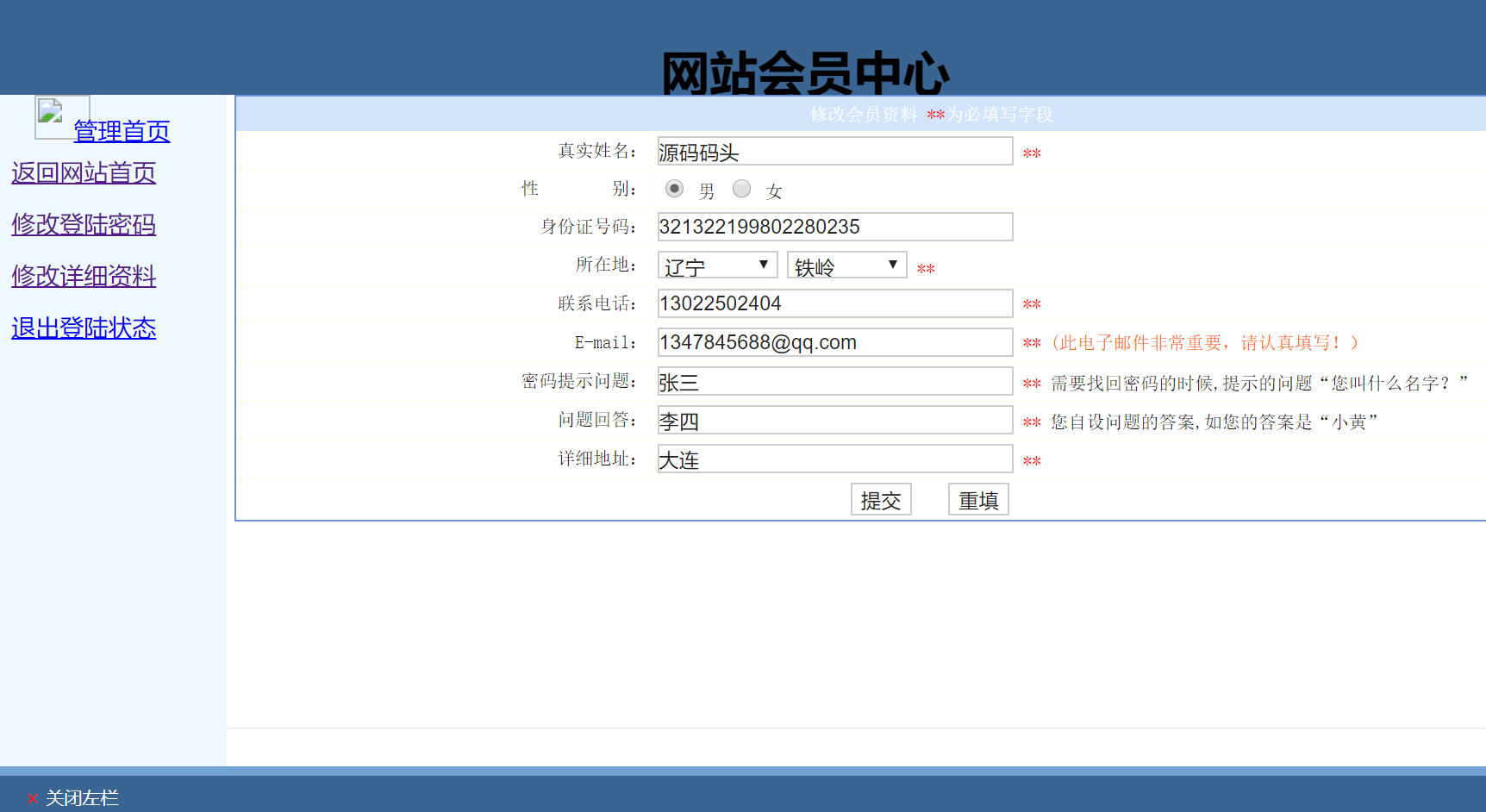Screen dimensions: 1486x812
Task: Click the 提交 submit button
Action: [881, 499]
